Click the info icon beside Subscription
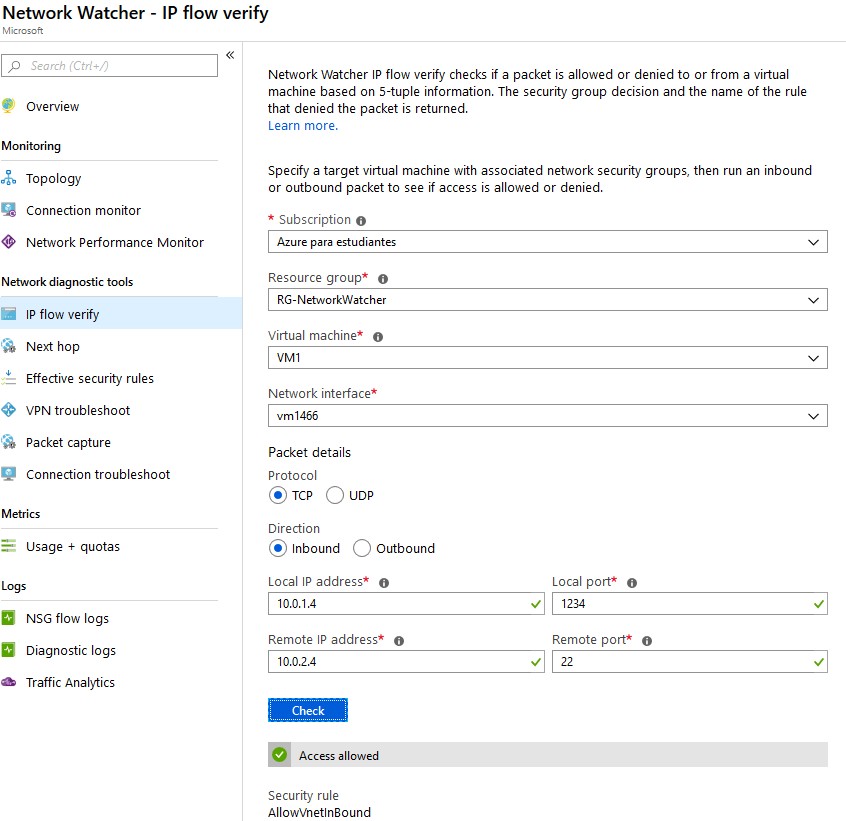 pos(361,221)
